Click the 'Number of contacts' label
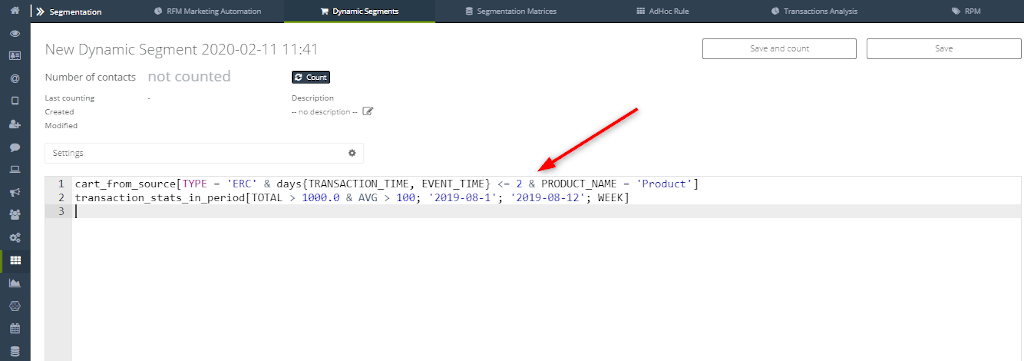Screen dimensions: 1024x361 (x=90, y=77)
